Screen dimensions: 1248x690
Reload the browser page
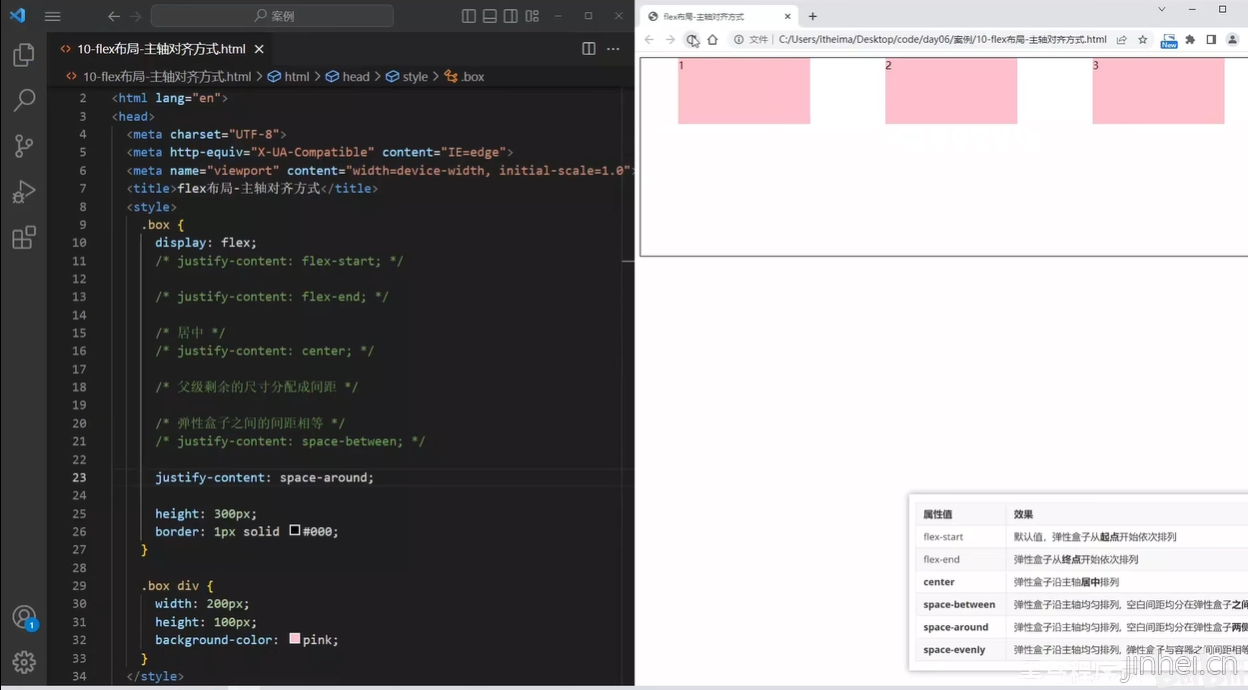click(x=691, y=40)
